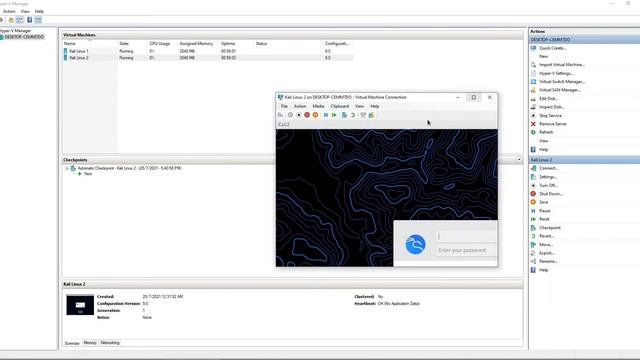Screen dimensions: 640x360
Task: Select DESKTOP-CEMM7DO in the left tree
Action: tap(24, 37)
